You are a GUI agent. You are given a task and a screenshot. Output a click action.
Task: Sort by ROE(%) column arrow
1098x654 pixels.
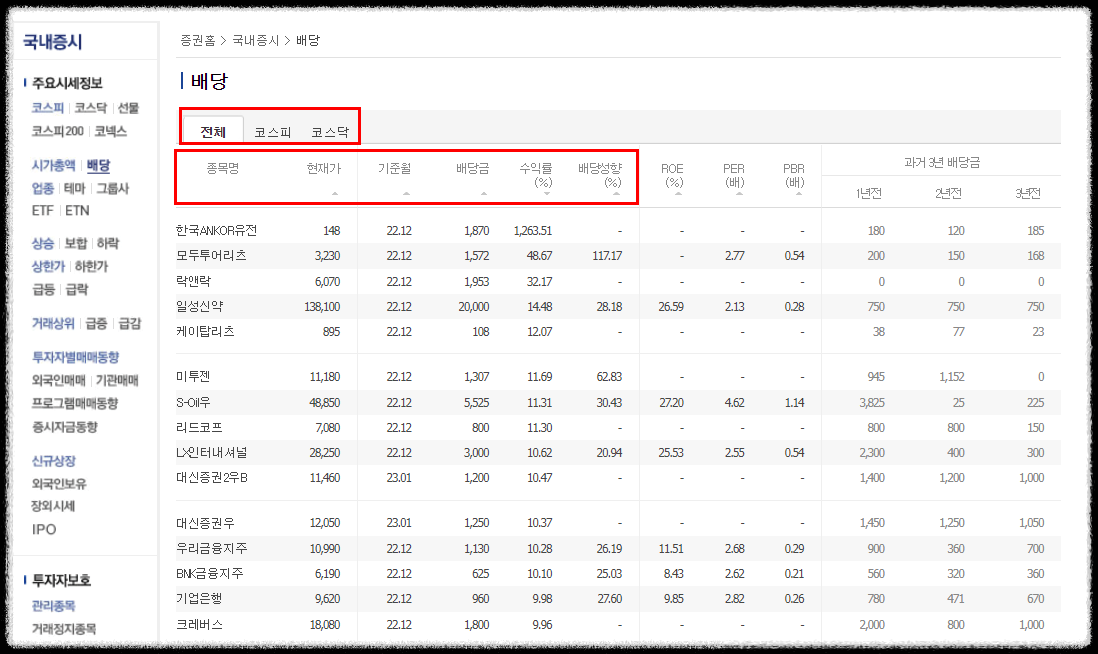pos(678,193)
